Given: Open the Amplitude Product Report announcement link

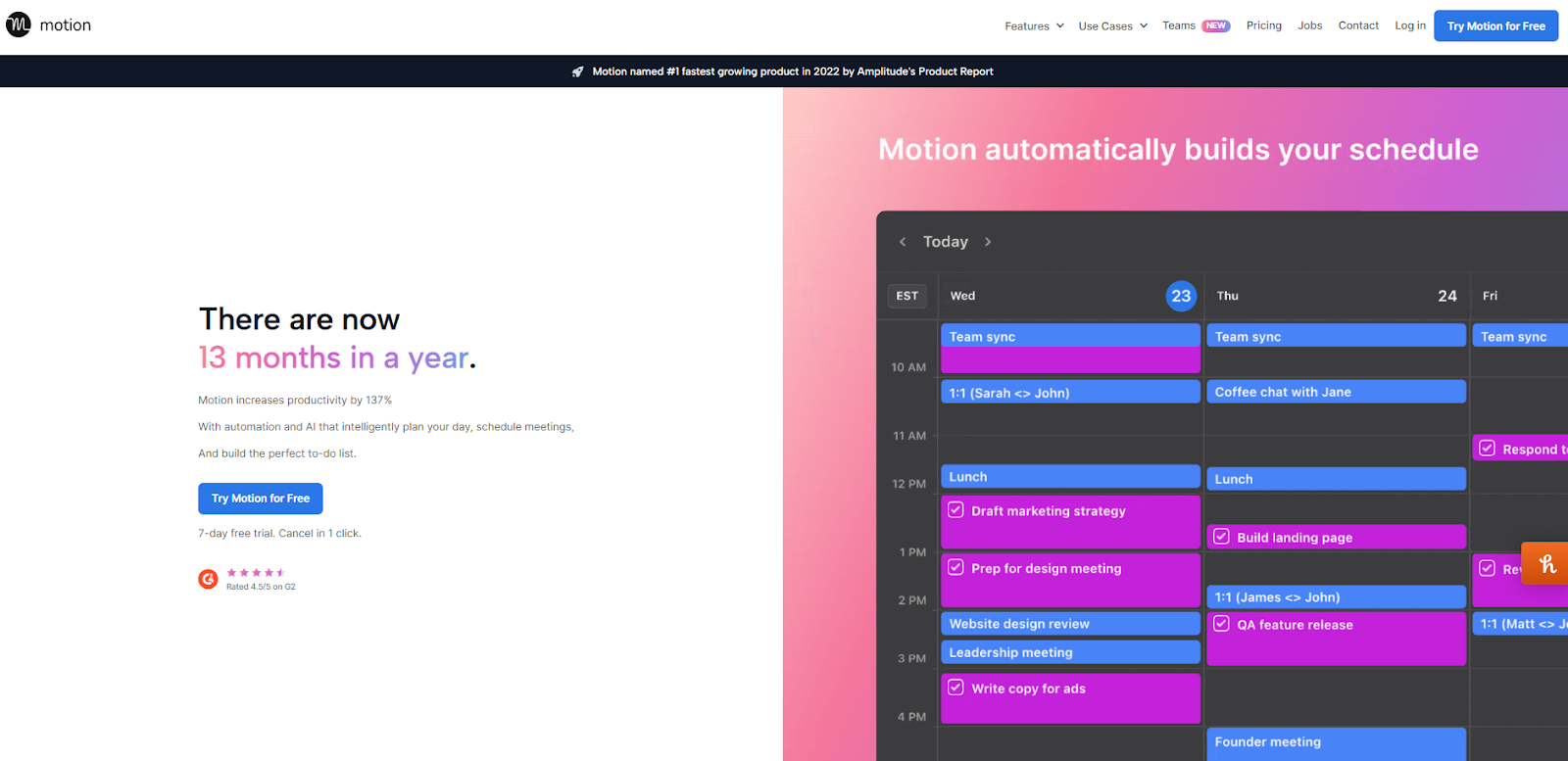Looking at the screenshot, I should click(793, 71).
